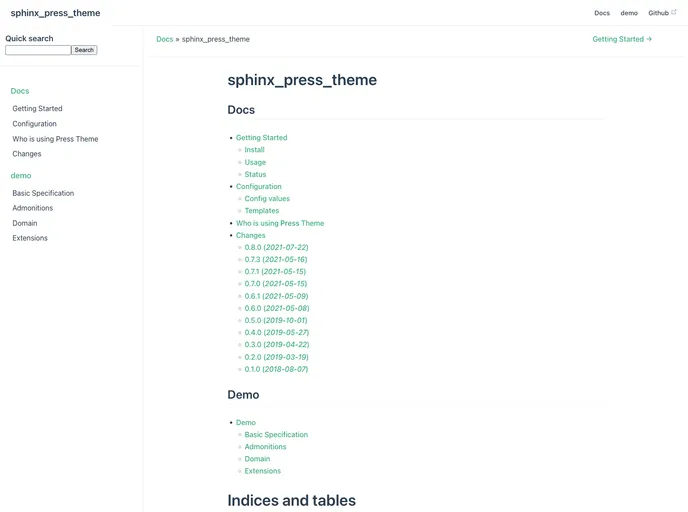Open Extensions in the sidebar
Viewport: 688px width, 512px height.
pyautogui.click(x=30, y=238)
